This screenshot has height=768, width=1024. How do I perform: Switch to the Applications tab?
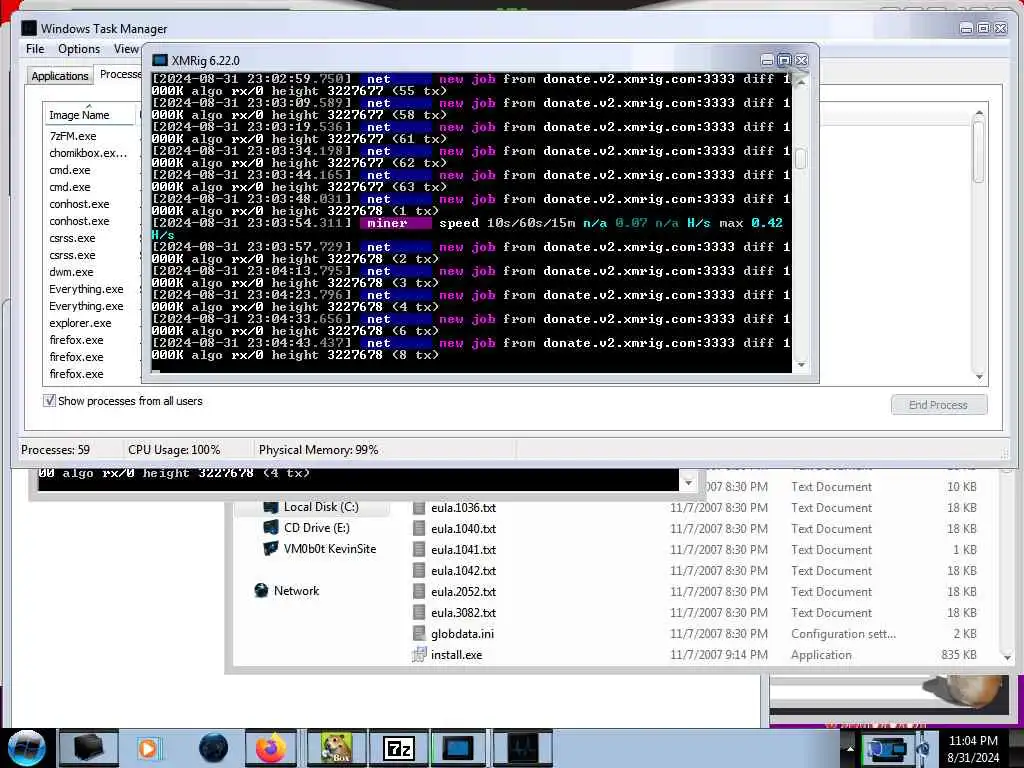pos(60,76)
